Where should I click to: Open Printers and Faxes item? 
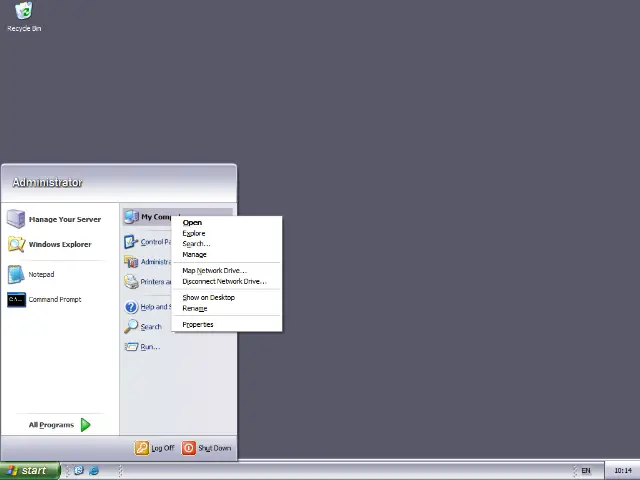tap(148, 282)
